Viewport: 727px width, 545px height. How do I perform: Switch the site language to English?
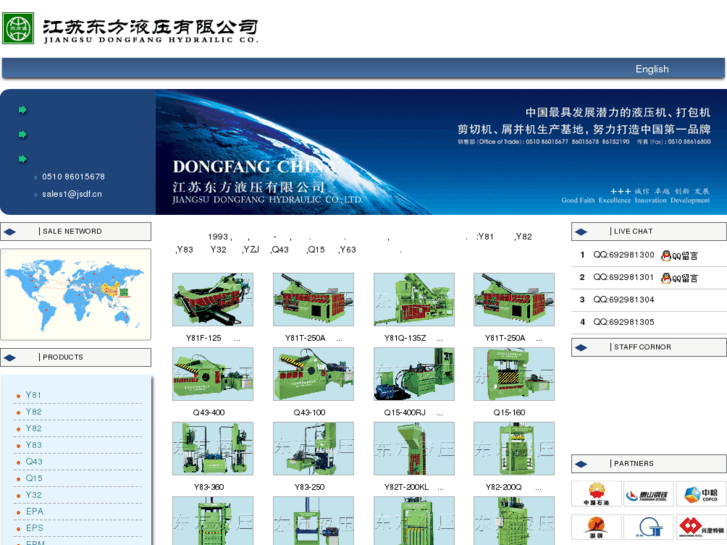click(x=652, y=69)
